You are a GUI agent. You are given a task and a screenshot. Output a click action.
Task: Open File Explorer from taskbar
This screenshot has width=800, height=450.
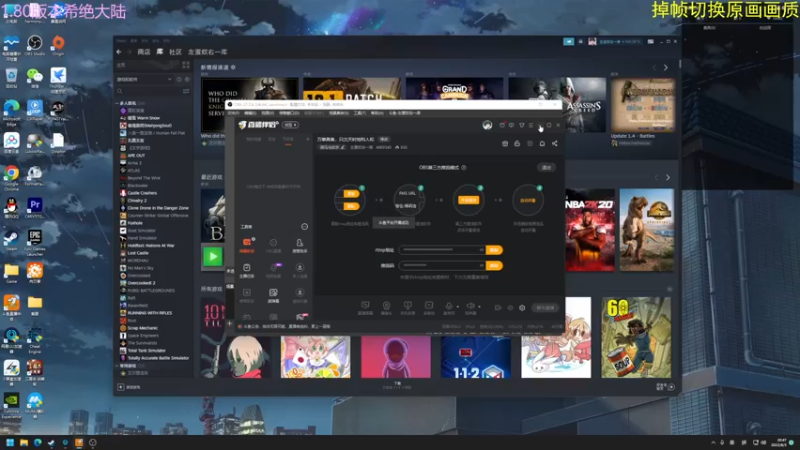point(23,442)
